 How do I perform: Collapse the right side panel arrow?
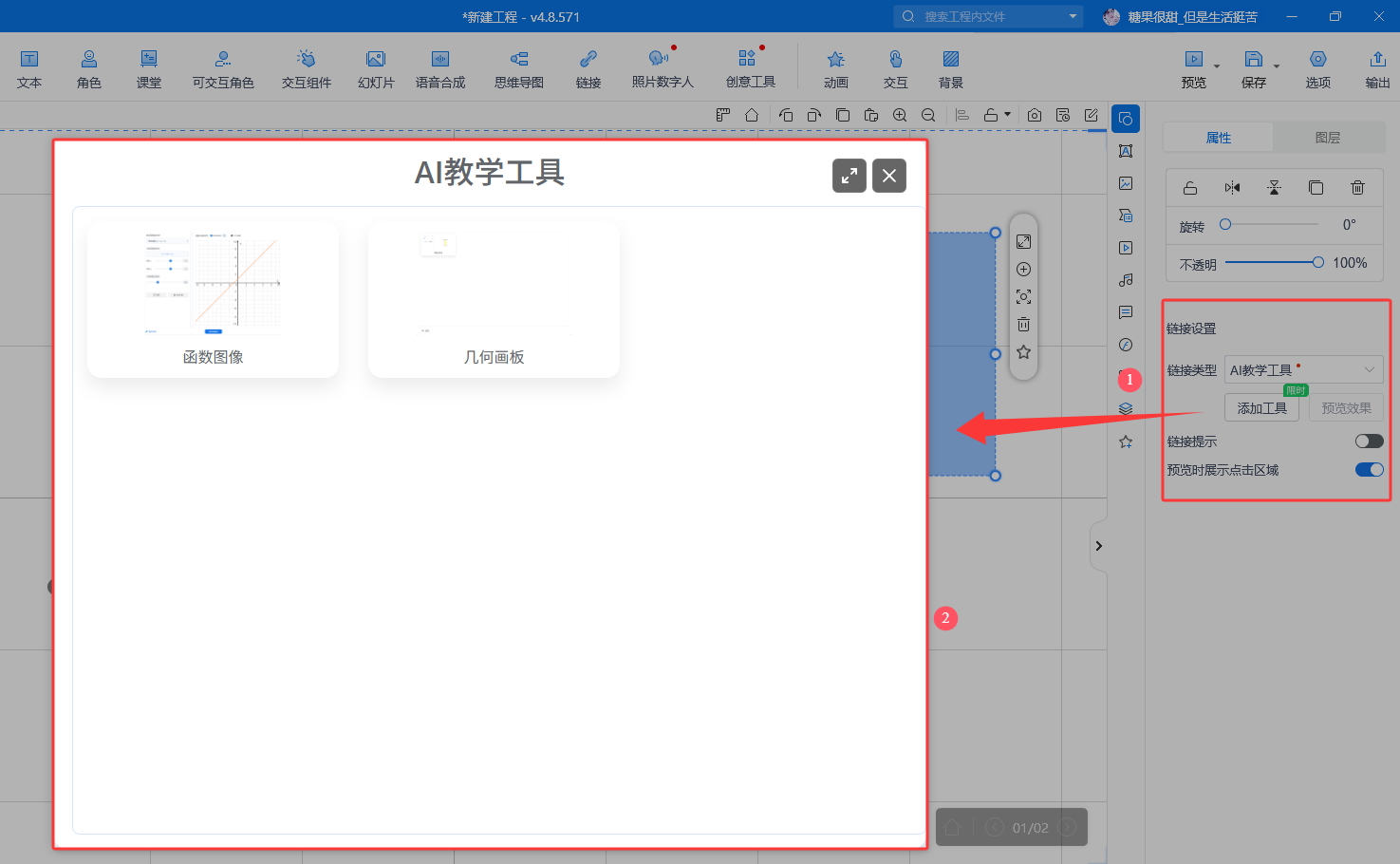point(1098,546)
